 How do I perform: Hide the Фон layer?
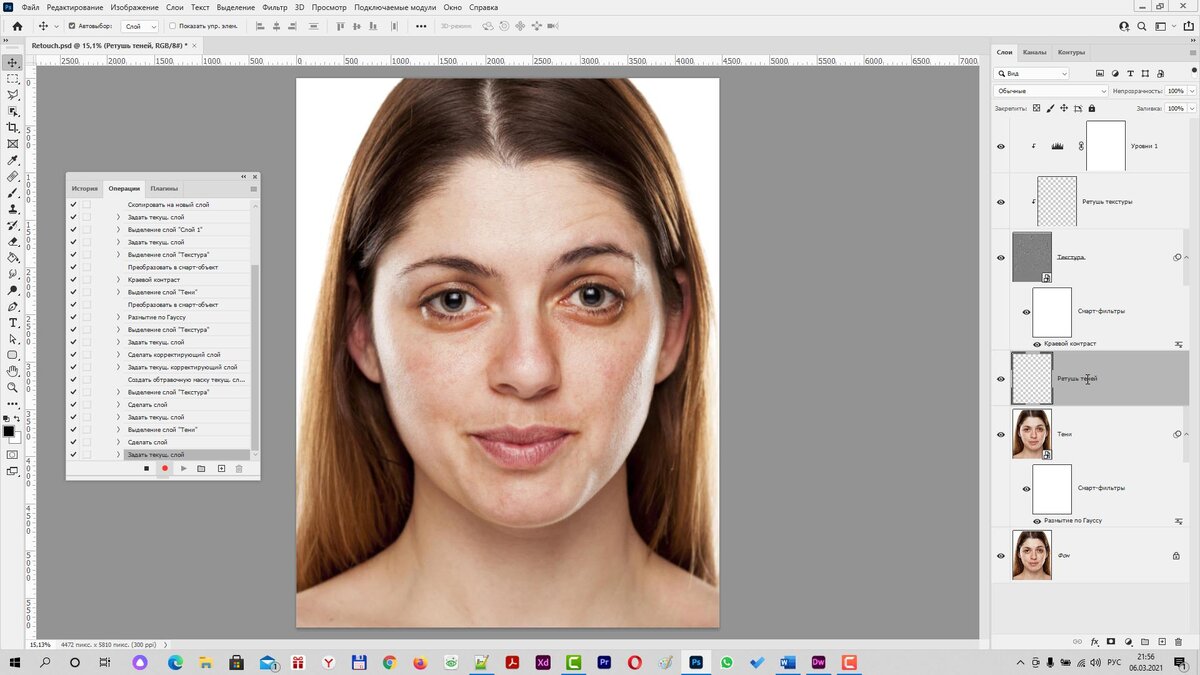(1001, 555)
